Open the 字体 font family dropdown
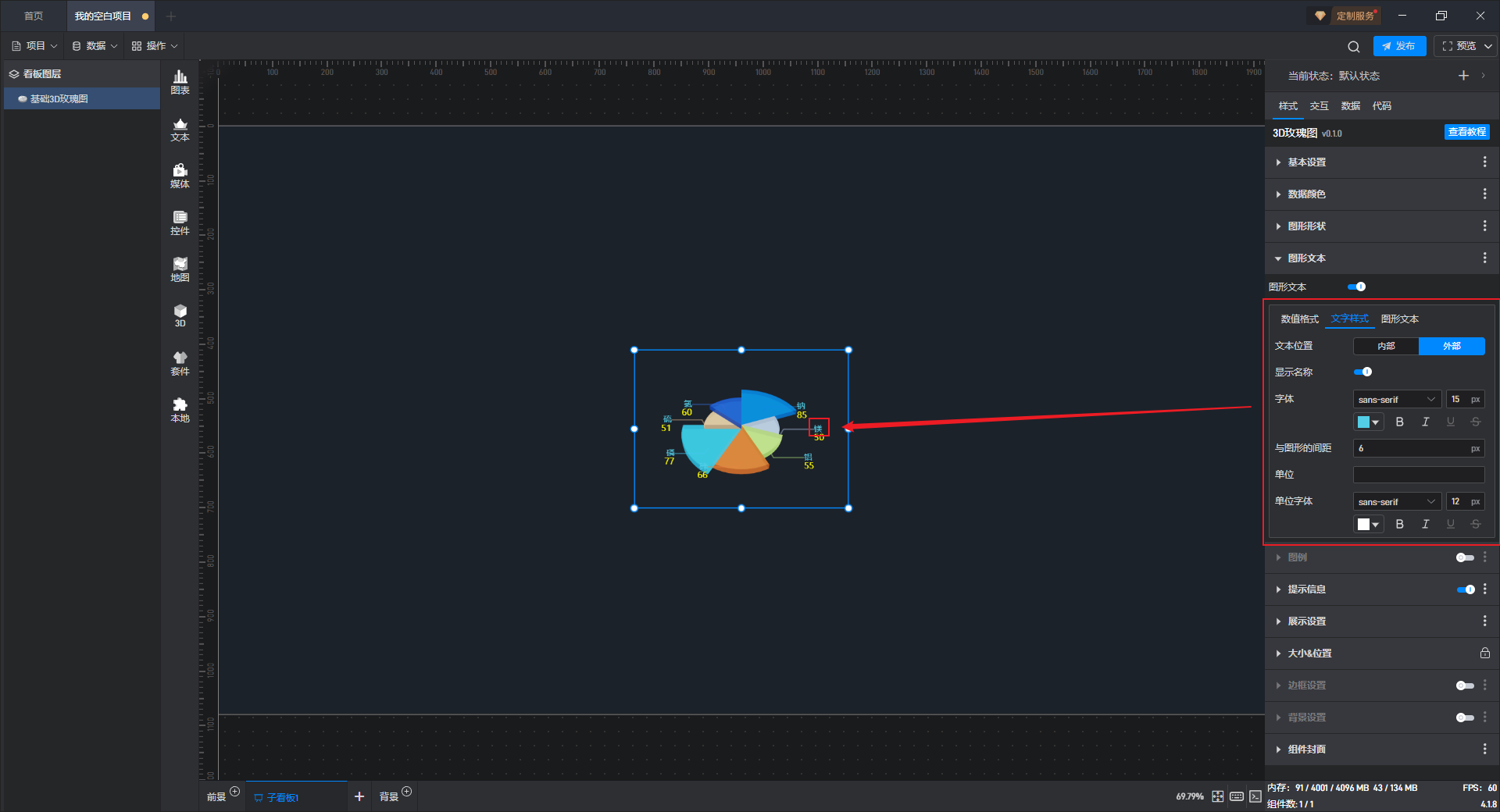1500x812 pixels. 1397,399
